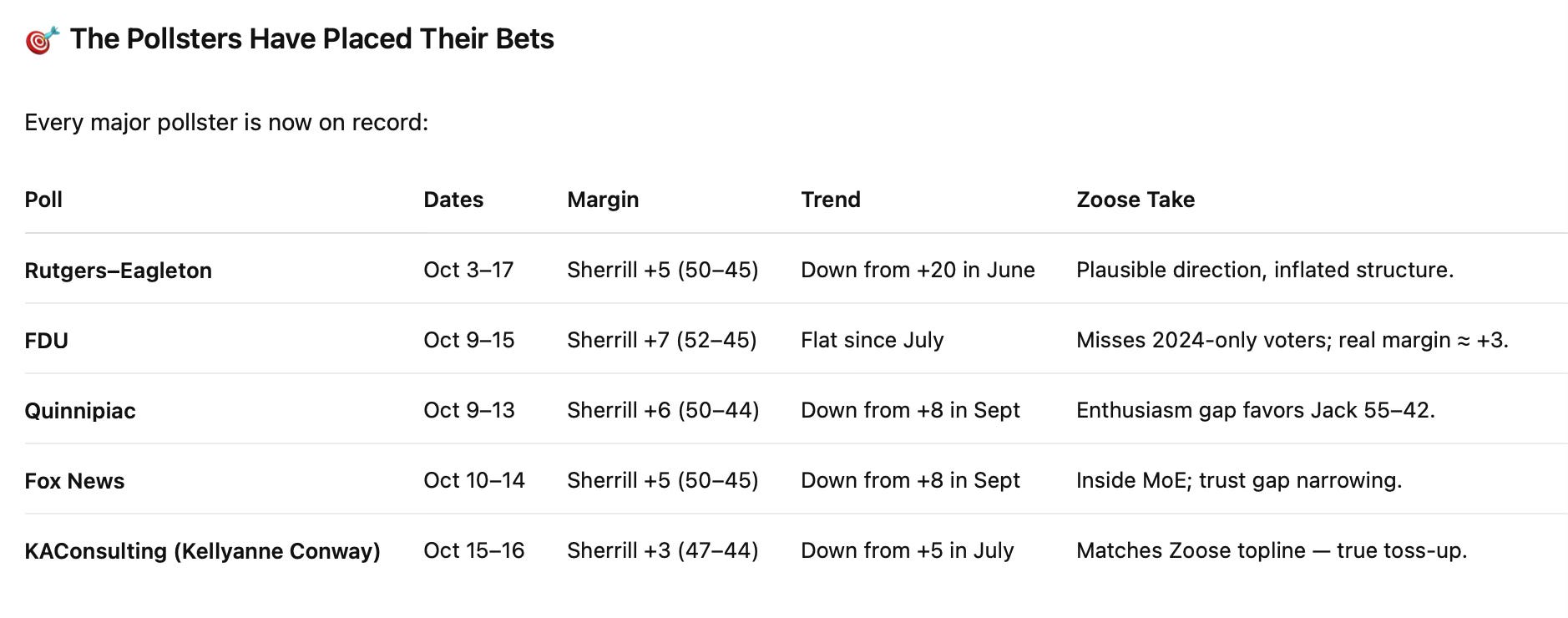Click the Oct 10–14 dates cell
The image size is (1568, 618).
(x=474, y=480)
